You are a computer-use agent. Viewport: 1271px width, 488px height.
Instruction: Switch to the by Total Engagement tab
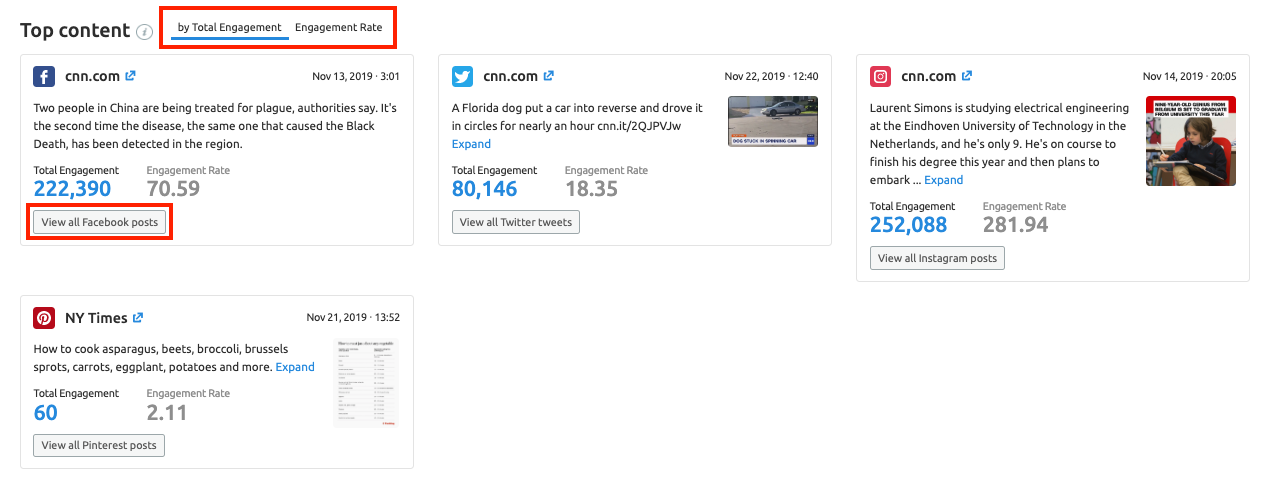[x=229, y=27]
